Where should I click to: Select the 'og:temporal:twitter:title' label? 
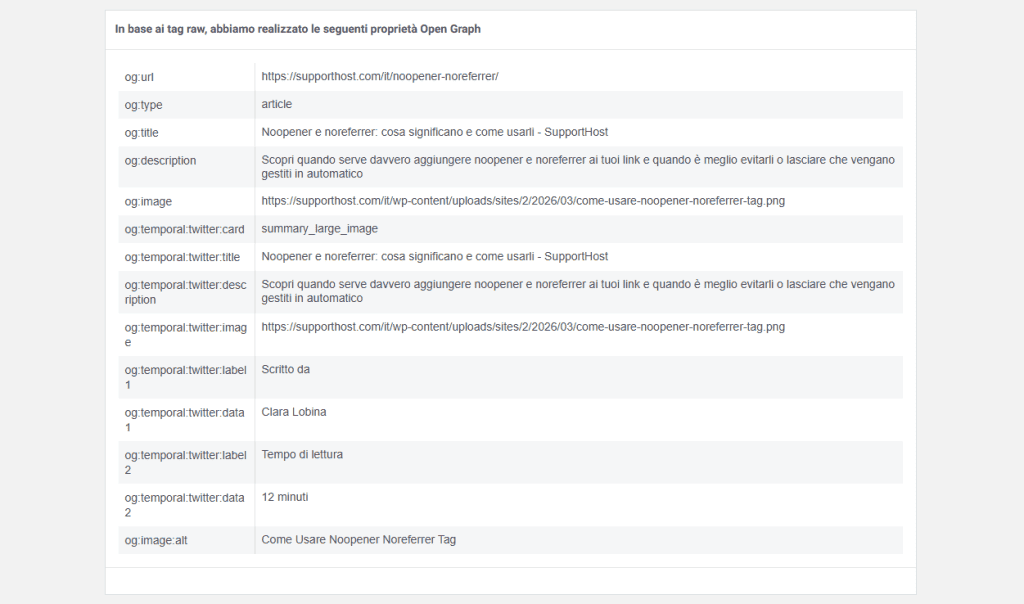click(x=182, y=257)
